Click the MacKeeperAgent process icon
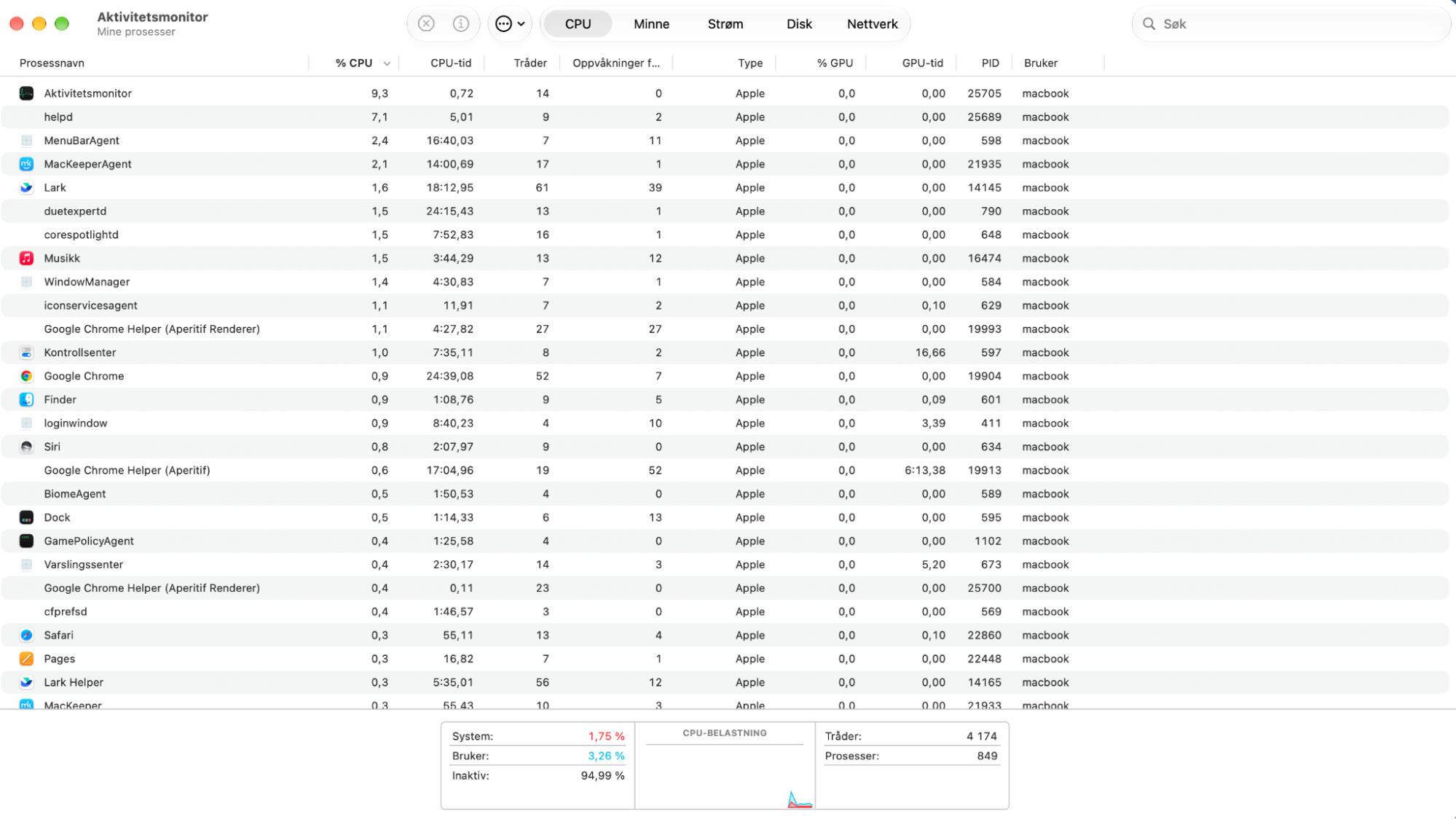Screen dimensions: 1456x819 26,164
